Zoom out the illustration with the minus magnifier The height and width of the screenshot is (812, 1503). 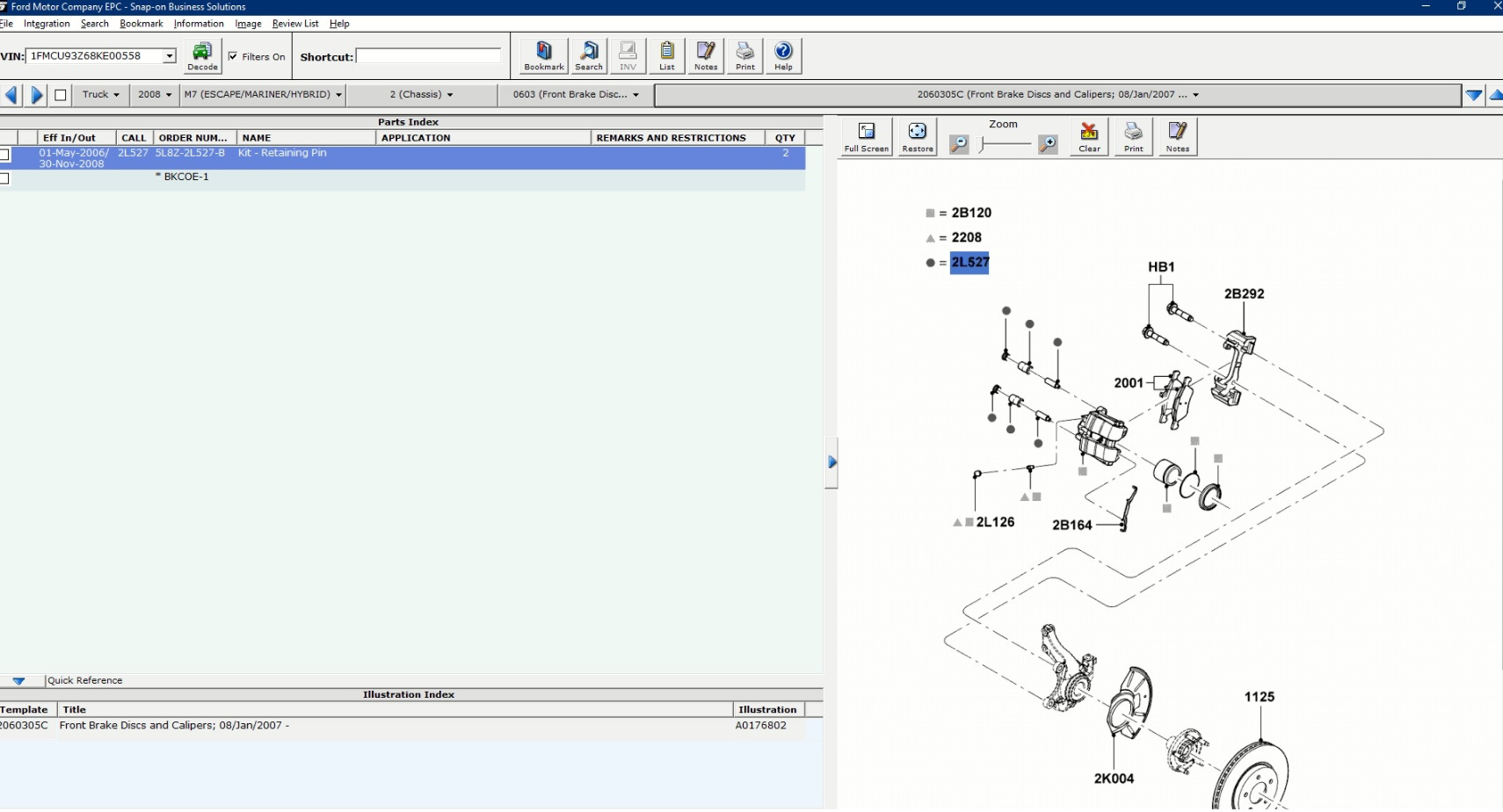click(x=959, y=144)
